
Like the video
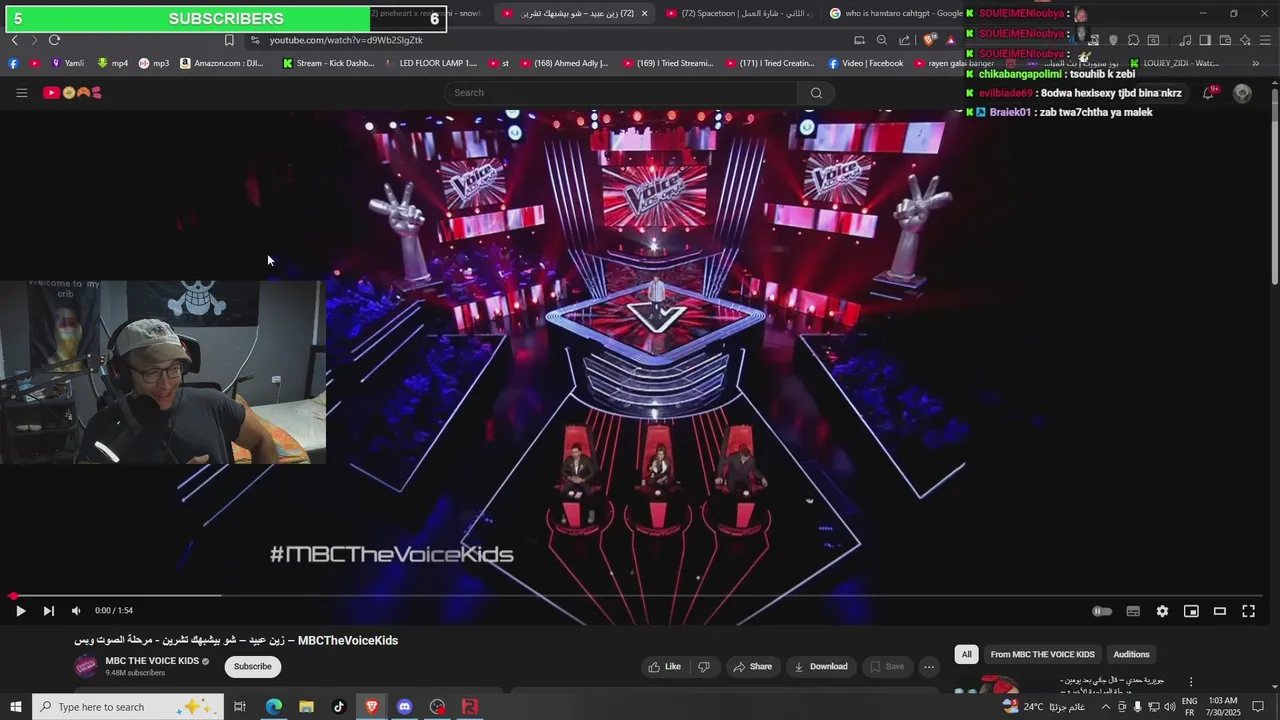(664, 667)
